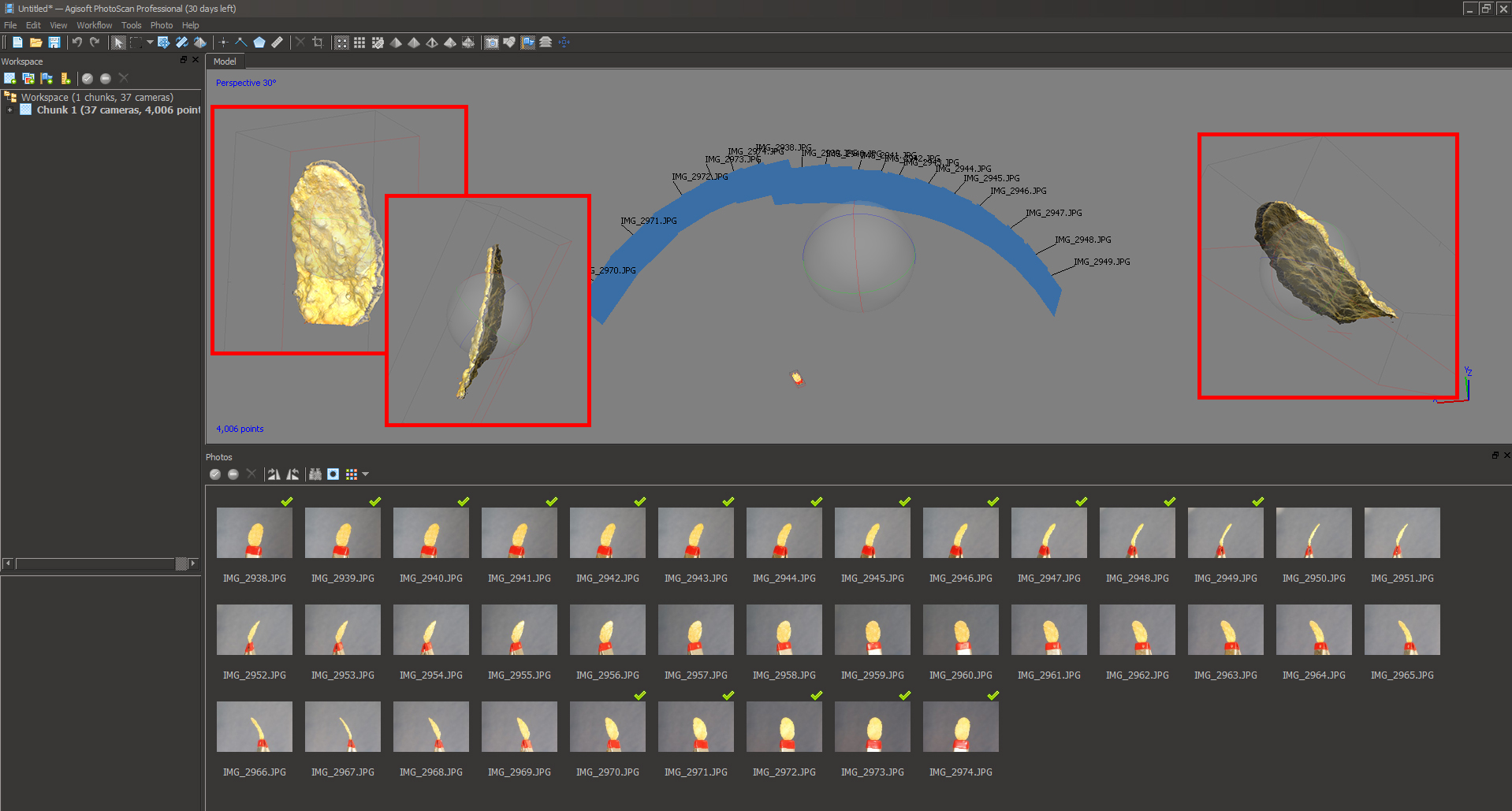Click the Undo icon in toolbar

77,43
